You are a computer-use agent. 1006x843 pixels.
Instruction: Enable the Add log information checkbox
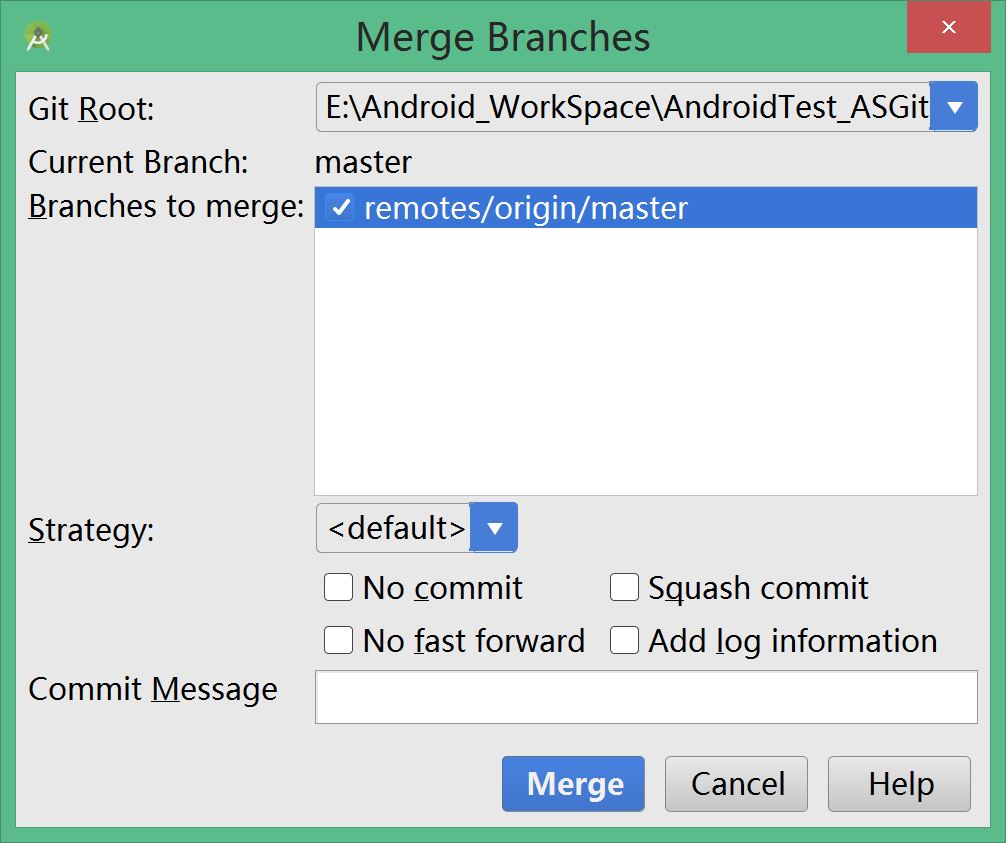624,640
